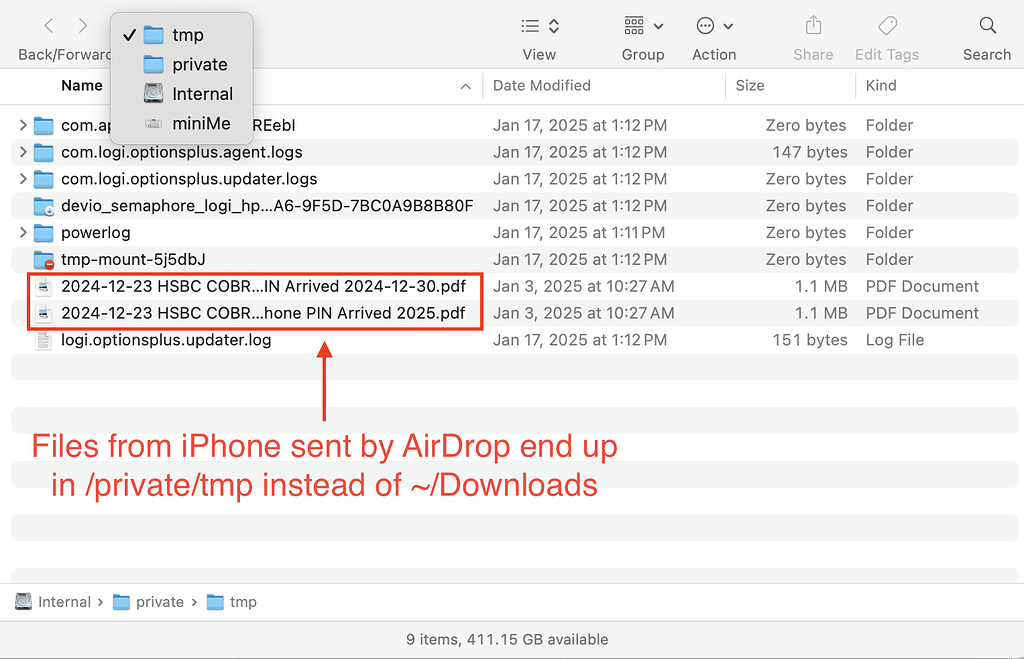Viewport: 1024px width, 659px height.
Task: Select the PDF ending in Arrived 2024-12-30.pdf
Action: [262, 286]
